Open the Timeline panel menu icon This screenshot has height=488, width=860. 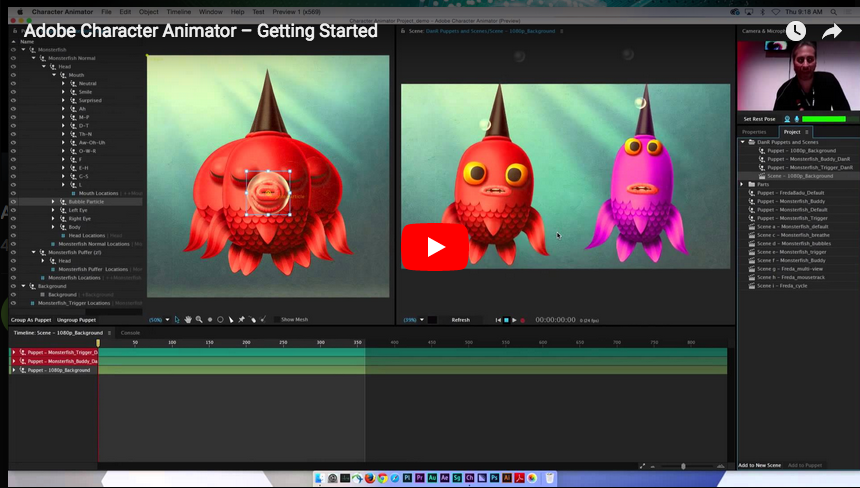[x=109, y=333]
